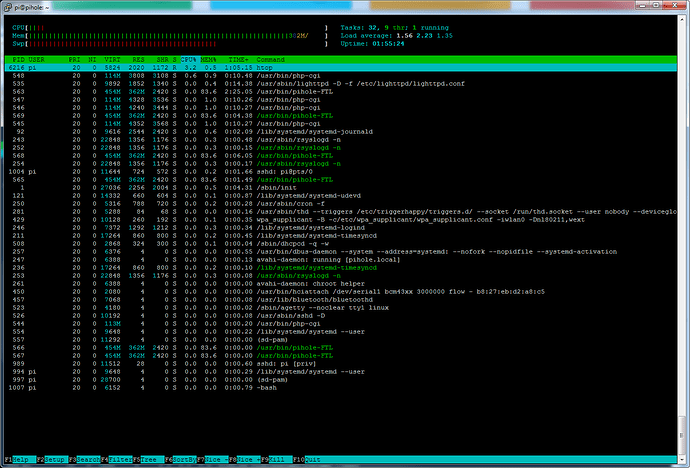Select the php-cgi process with PID 544
The image size is (690, 468).
click(341, 324)
